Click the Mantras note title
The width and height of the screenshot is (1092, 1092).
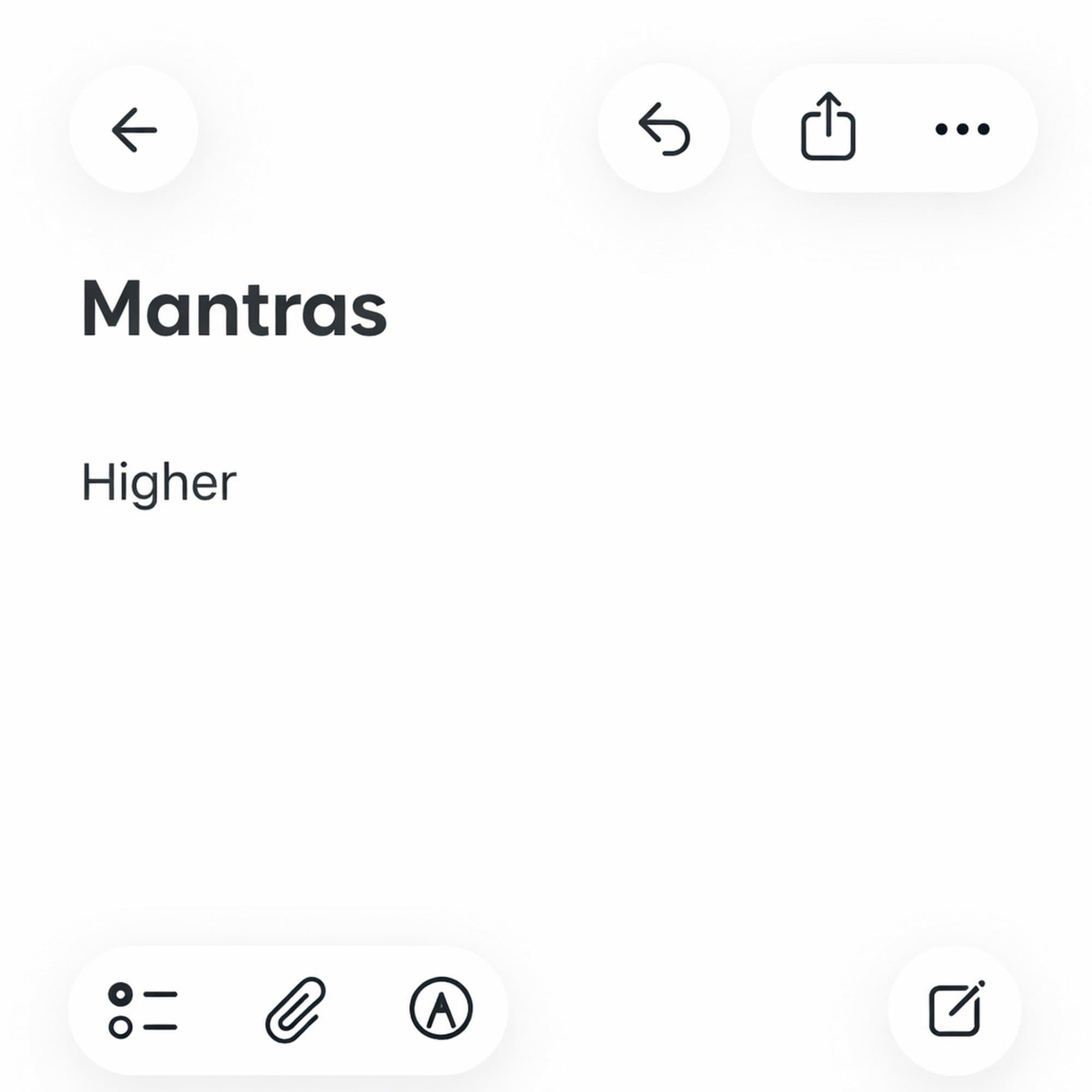[235, 308]
